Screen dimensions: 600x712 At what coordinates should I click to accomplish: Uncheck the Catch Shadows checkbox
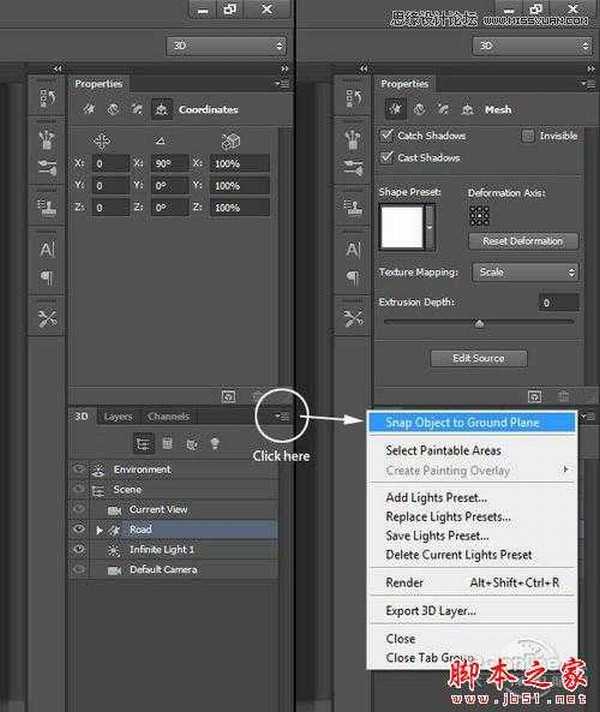[388, 136]
